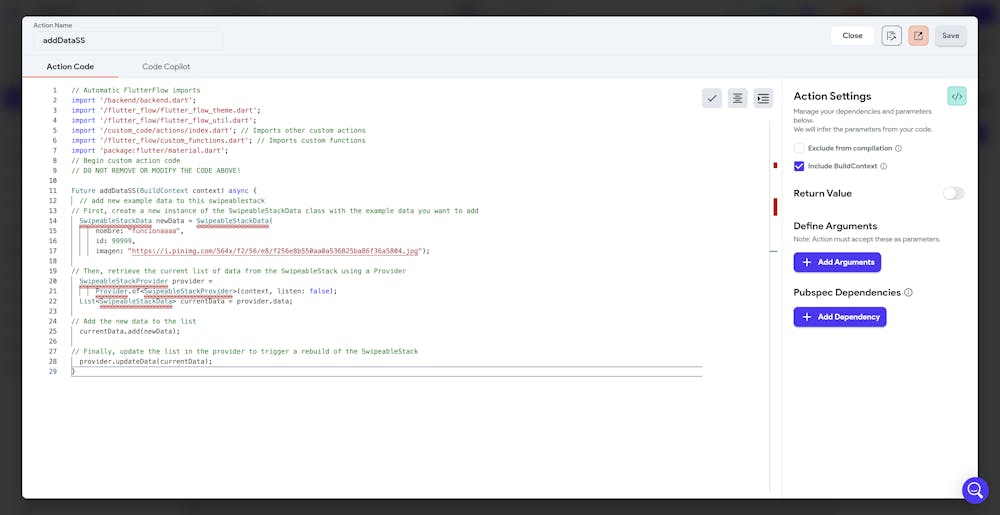Image resolution: width=1000 pixels, height=515 pixels.
Task: Uncheck the Include BuildContext checkbox
Action: point(799,166)
